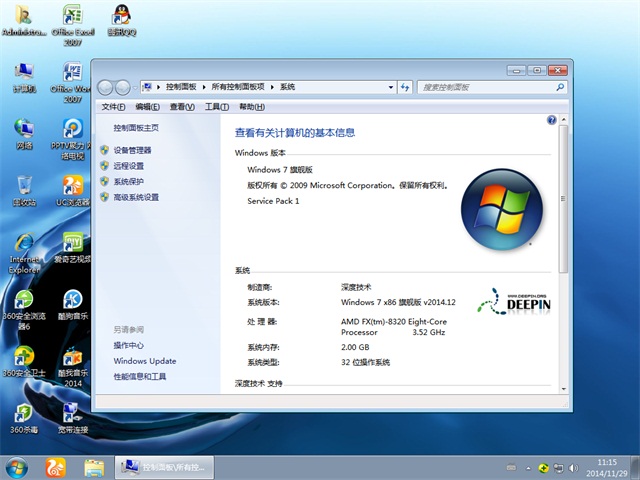Open 高级系统设置 link
The image size is (640, 480).
136,198
